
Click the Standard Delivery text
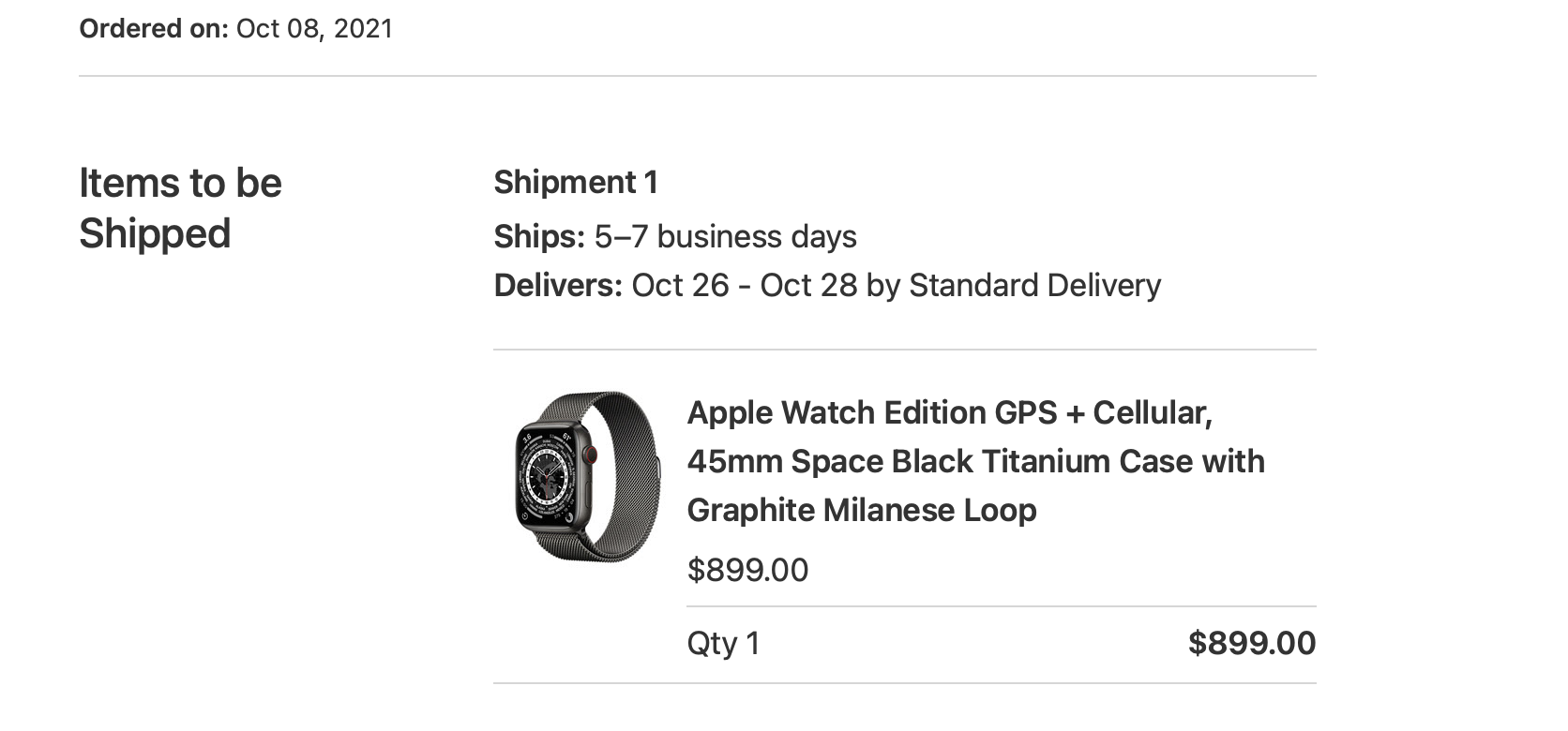coord(1034,285)
